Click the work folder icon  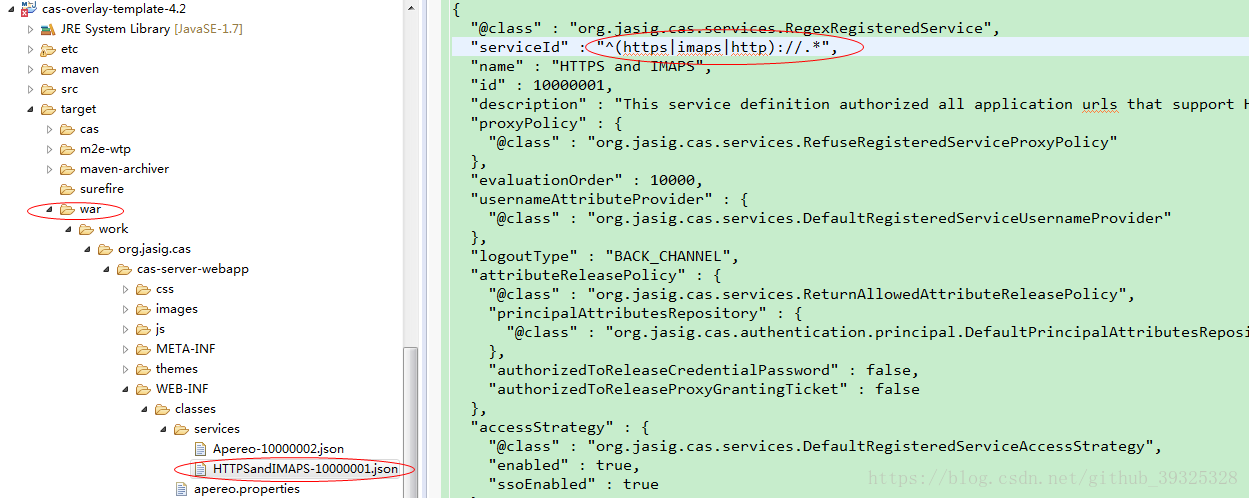[87, 229]
